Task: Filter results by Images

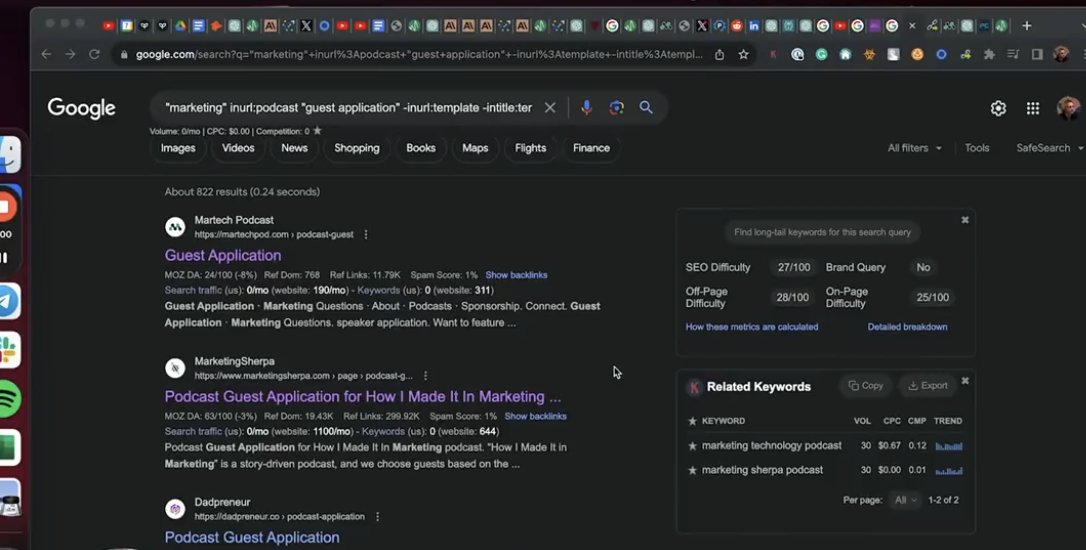Action: pyautogui.click(x=178, y=148)
